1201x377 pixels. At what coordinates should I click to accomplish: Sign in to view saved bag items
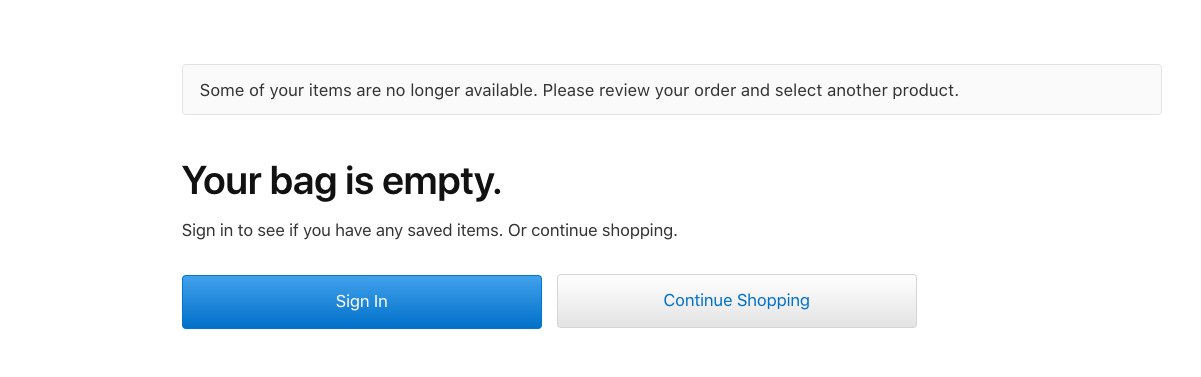point(361,301)
